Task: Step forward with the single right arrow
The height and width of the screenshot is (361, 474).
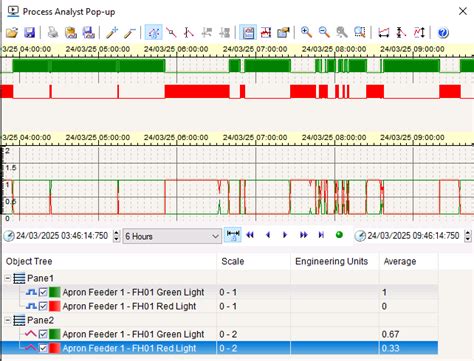Action: click(x=285, y=235)
